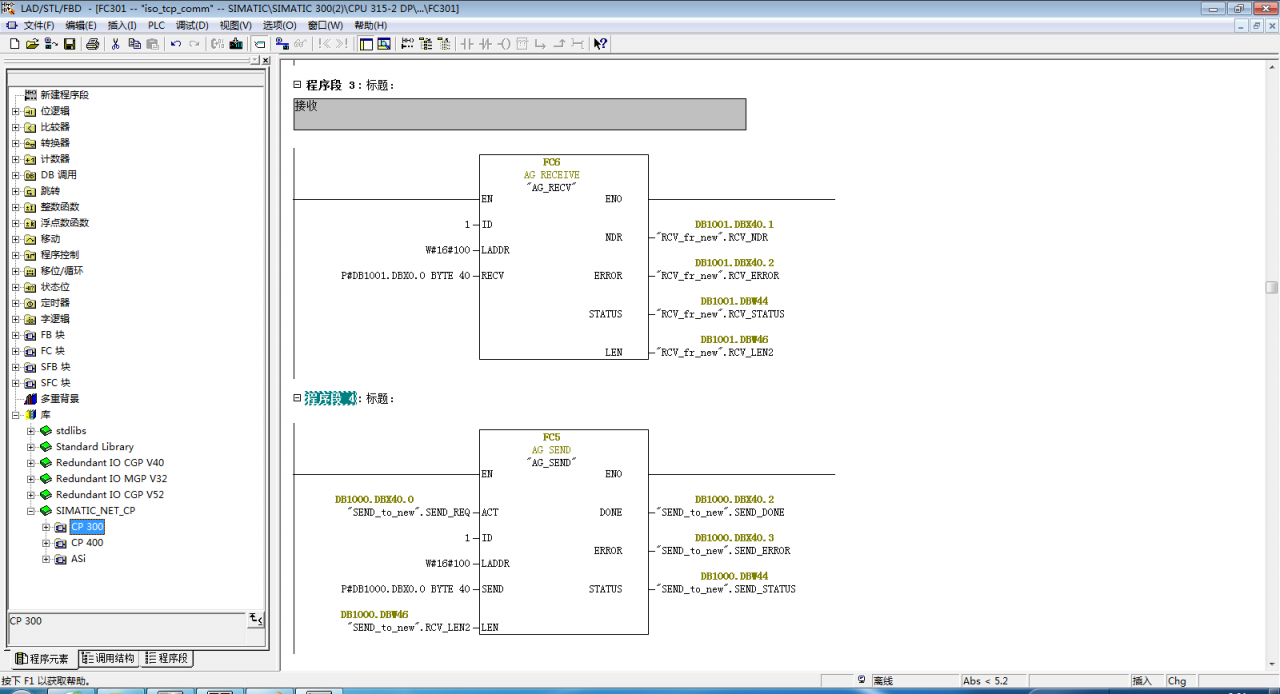Open the PLC menu

pyautogui.click(x=156, y=25)
